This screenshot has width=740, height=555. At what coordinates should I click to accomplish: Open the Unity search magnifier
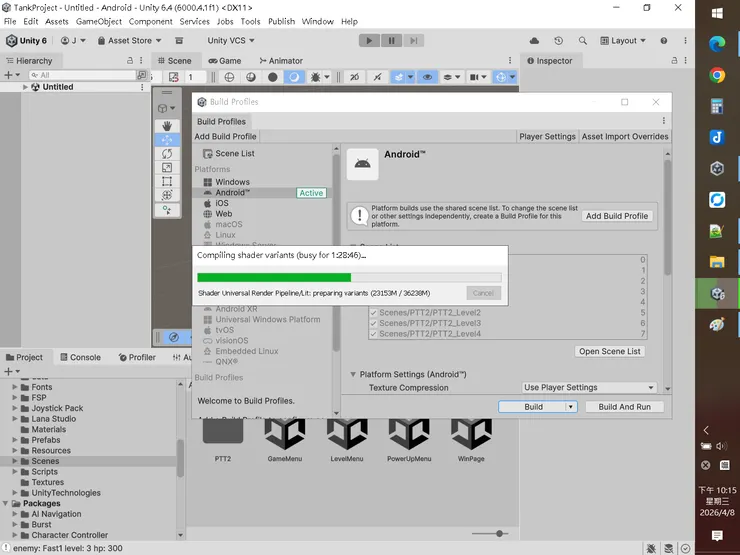tap(583, 41)
